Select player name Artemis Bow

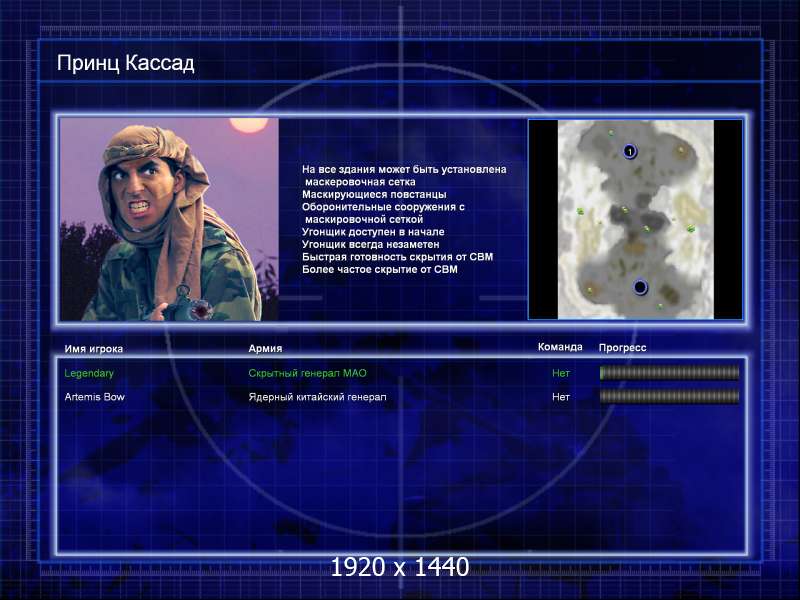pos(94,397)
